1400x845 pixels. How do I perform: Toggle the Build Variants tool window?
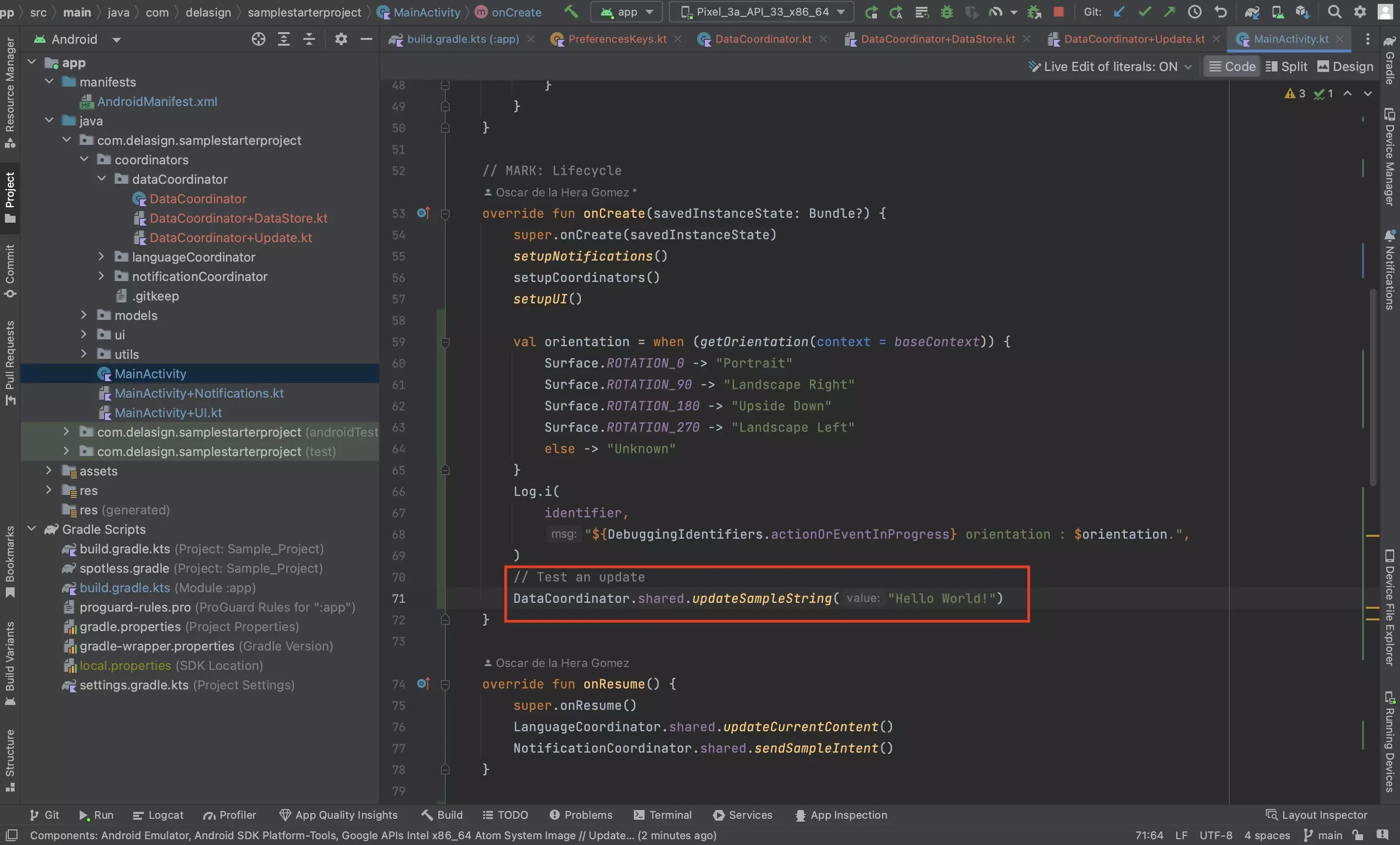(x=10, y=664)
